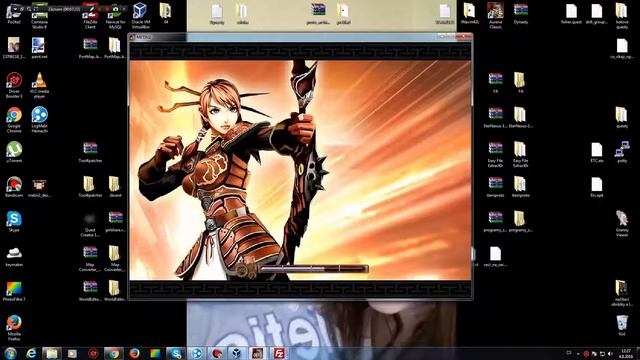This screenshot has width=640, height=360.
Task: Open VirtualBox from the taskbar
Action: coord(237,353)
